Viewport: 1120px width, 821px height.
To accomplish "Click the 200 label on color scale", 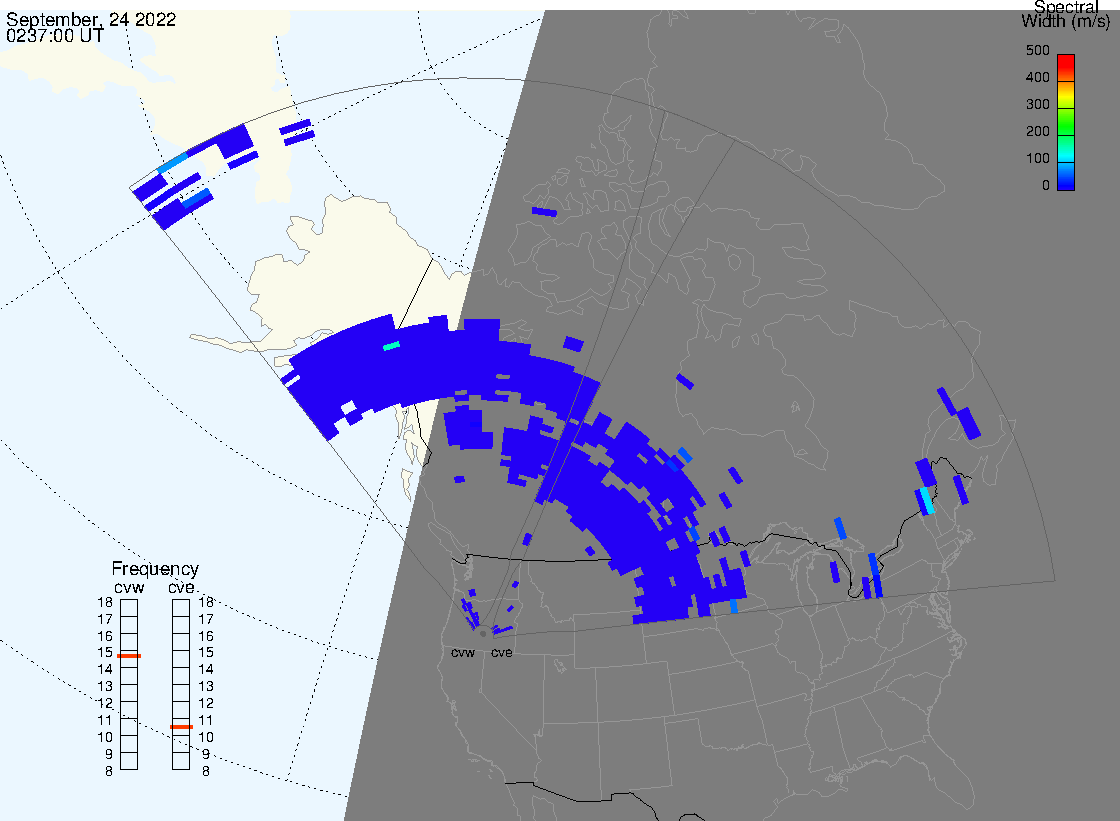I will click(x=1037, y=131).
